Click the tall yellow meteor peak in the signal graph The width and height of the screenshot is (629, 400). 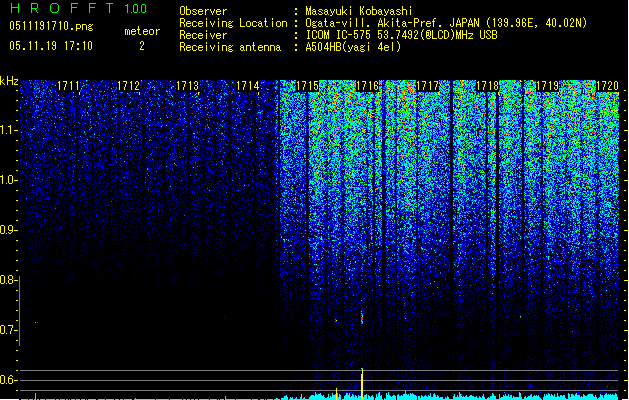[362, 384]
